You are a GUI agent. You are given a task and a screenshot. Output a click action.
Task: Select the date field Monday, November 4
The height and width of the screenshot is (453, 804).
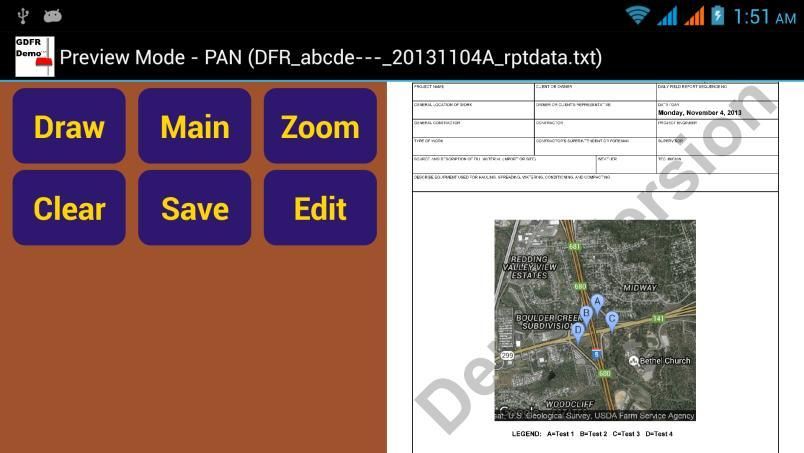[x=713, y=112]
